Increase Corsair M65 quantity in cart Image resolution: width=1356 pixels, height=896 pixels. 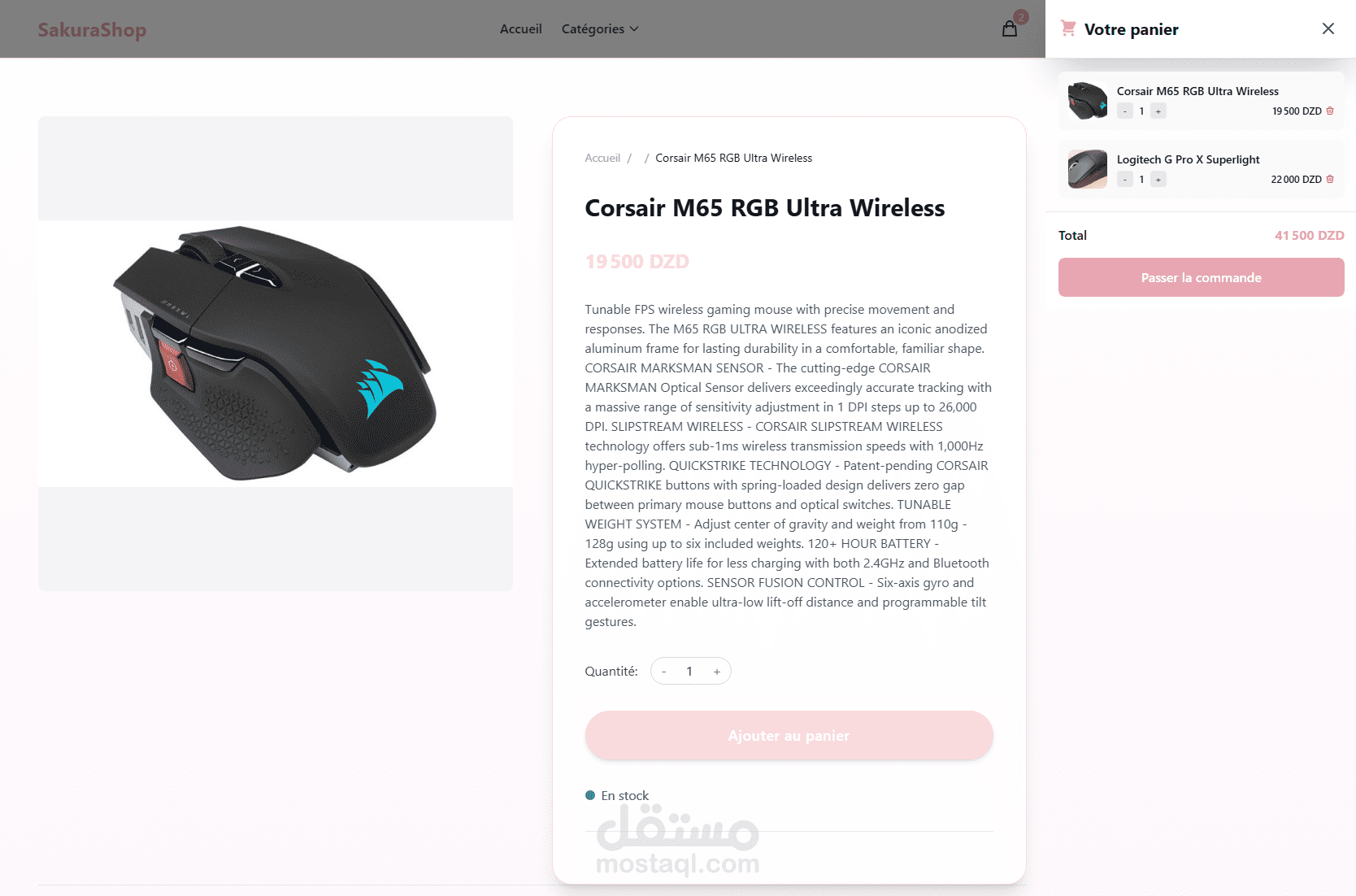(x=1158, y=111)
